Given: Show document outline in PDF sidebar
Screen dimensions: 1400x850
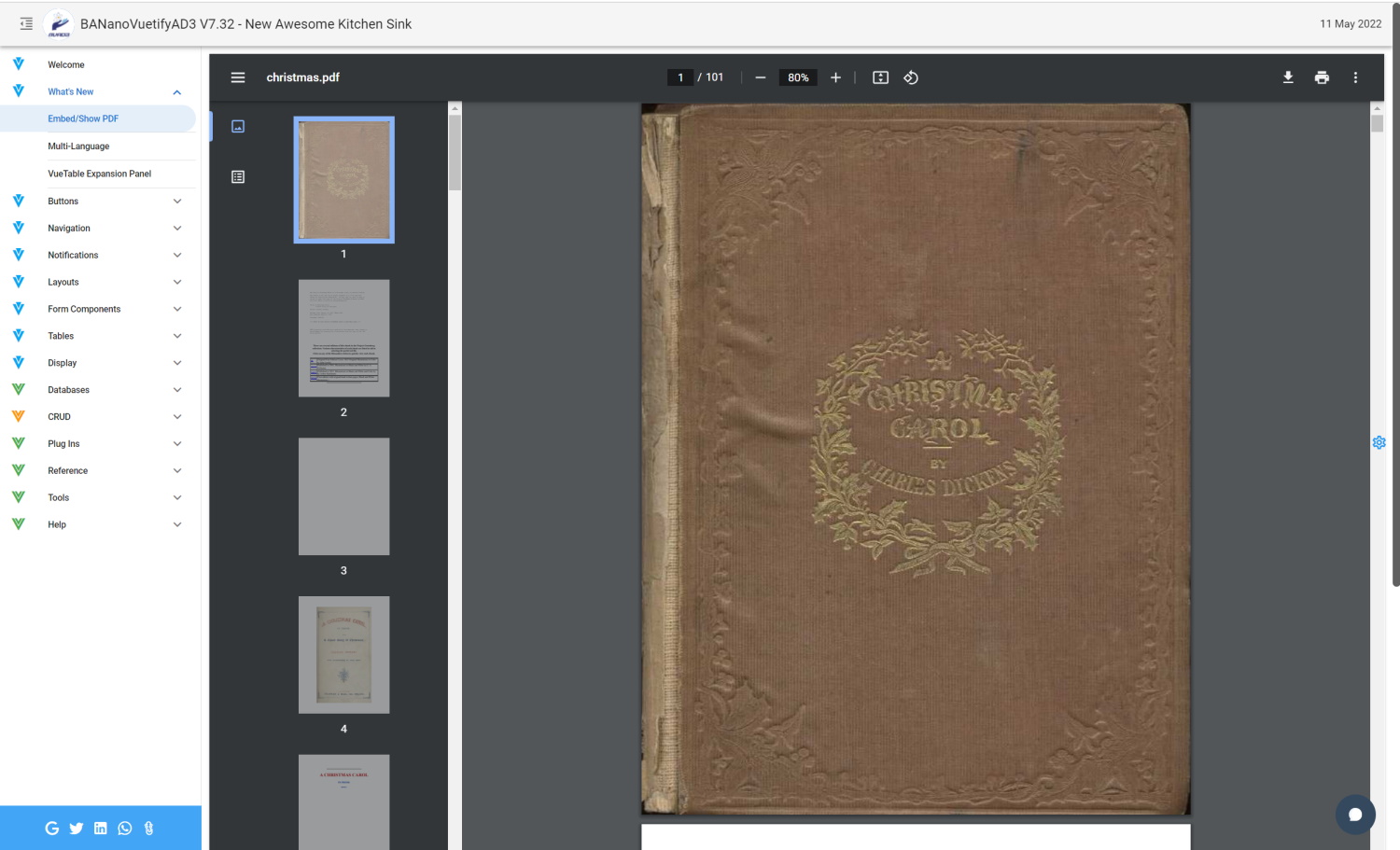Looking at the screenshot, I should pyautogui.click(x=238, y=177).
